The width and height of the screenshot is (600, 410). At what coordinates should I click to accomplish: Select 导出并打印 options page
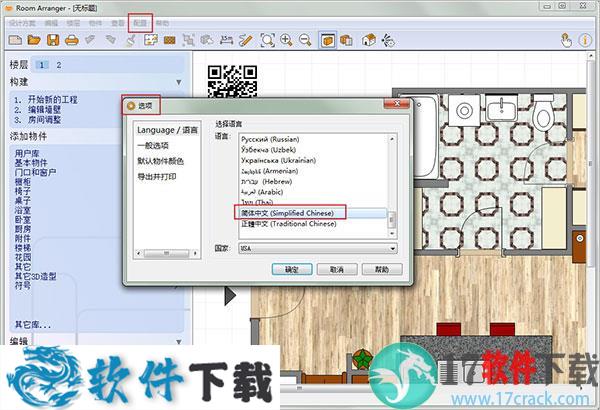(x=157, y=176)
